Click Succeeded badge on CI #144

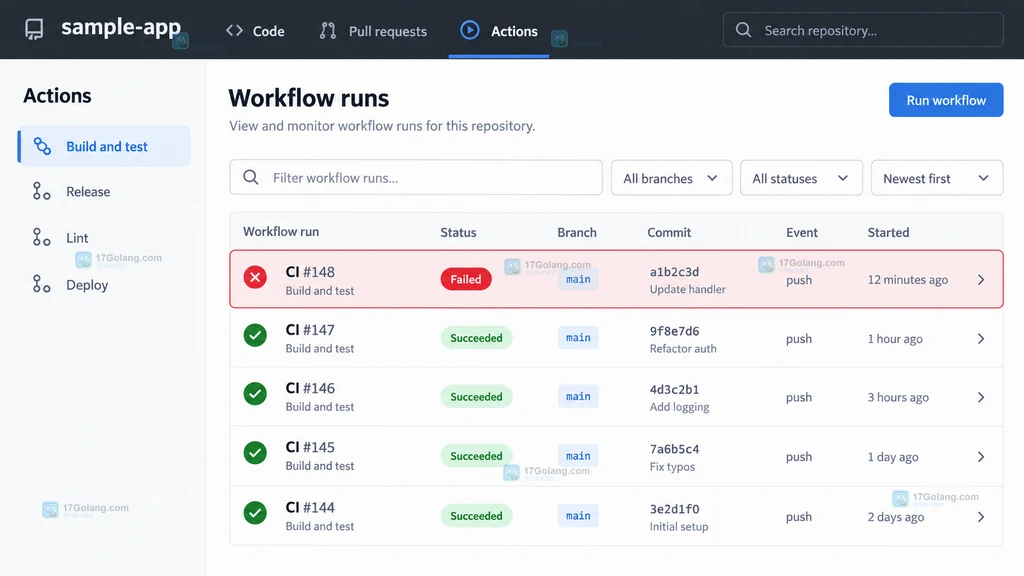click(x=476, y=516)
